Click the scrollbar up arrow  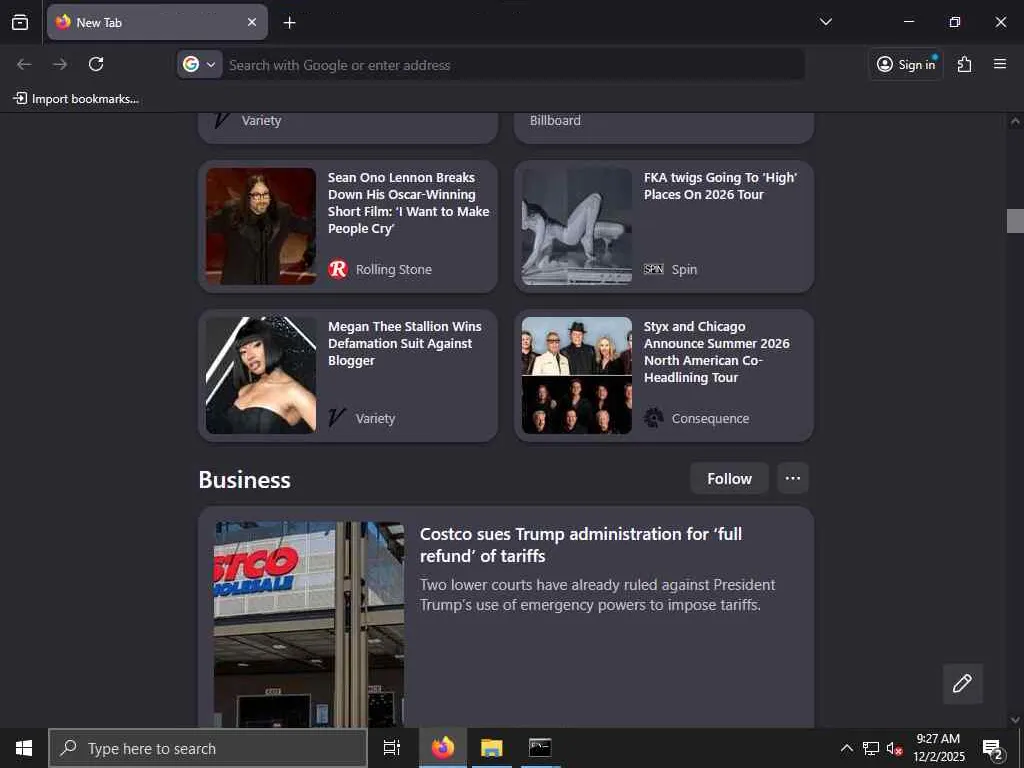pyautogui.click(x=1015, y=121)
